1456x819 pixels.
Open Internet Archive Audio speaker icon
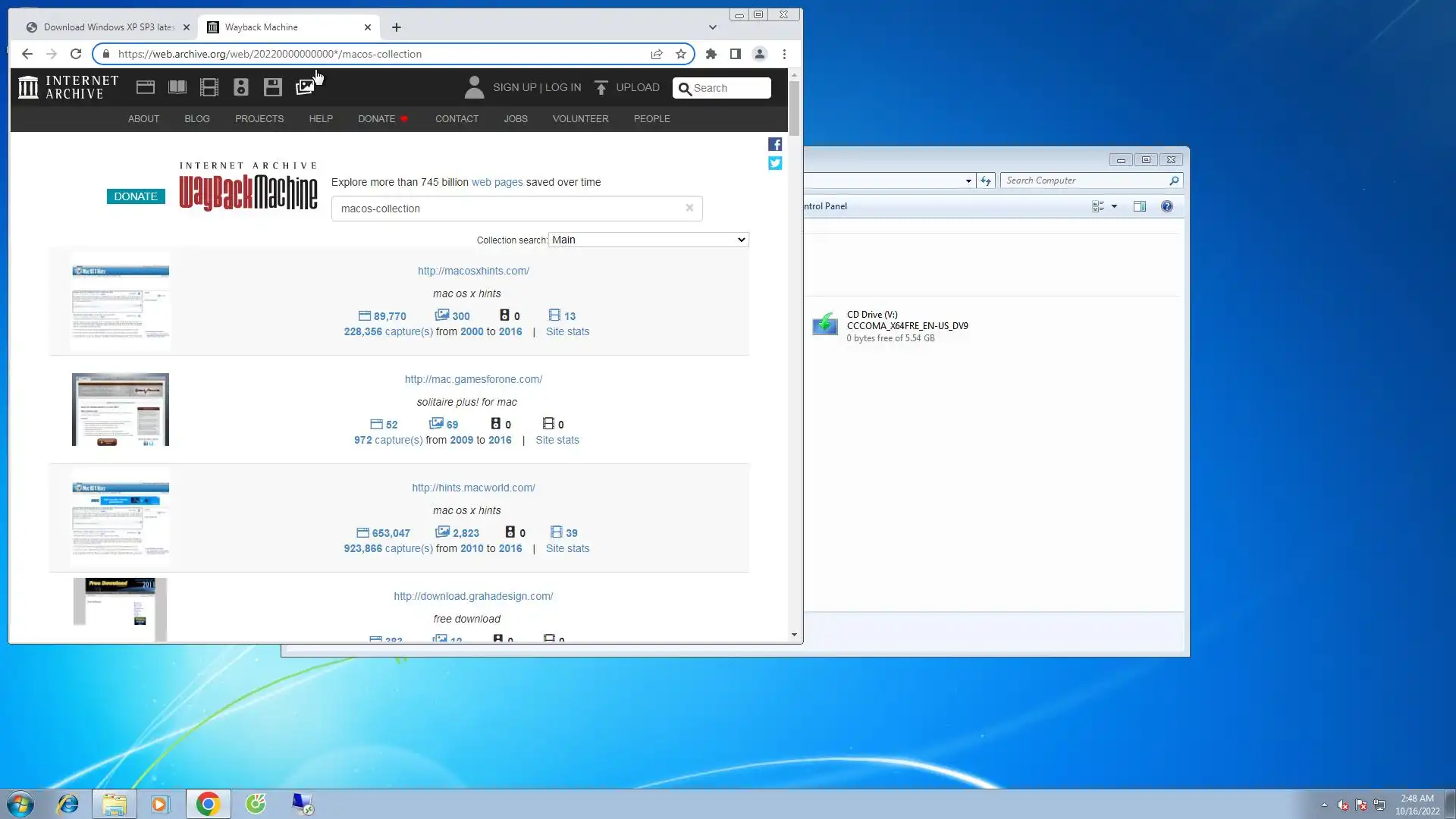241,87
